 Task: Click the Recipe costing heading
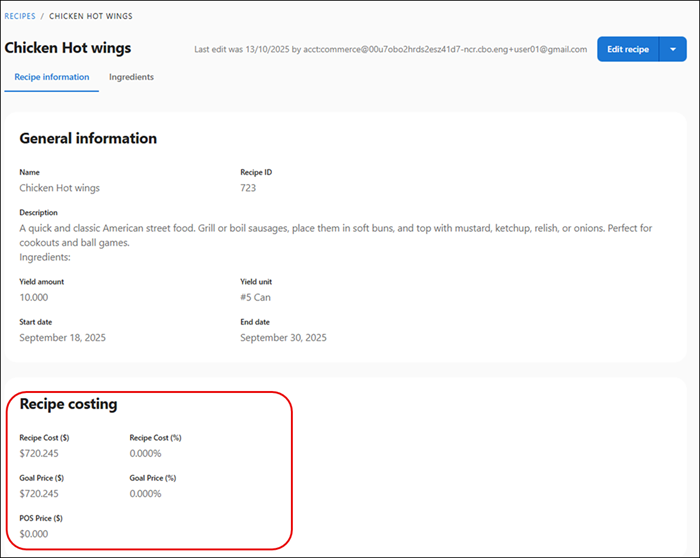(x=68, y=404)
